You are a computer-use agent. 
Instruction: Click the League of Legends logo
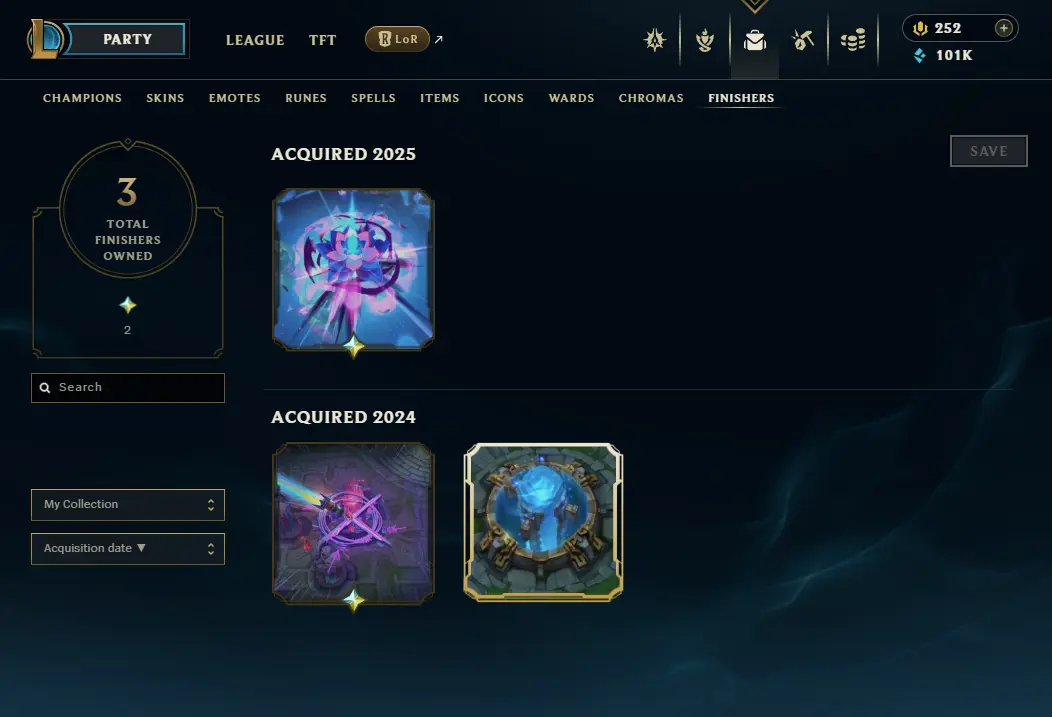45,39
